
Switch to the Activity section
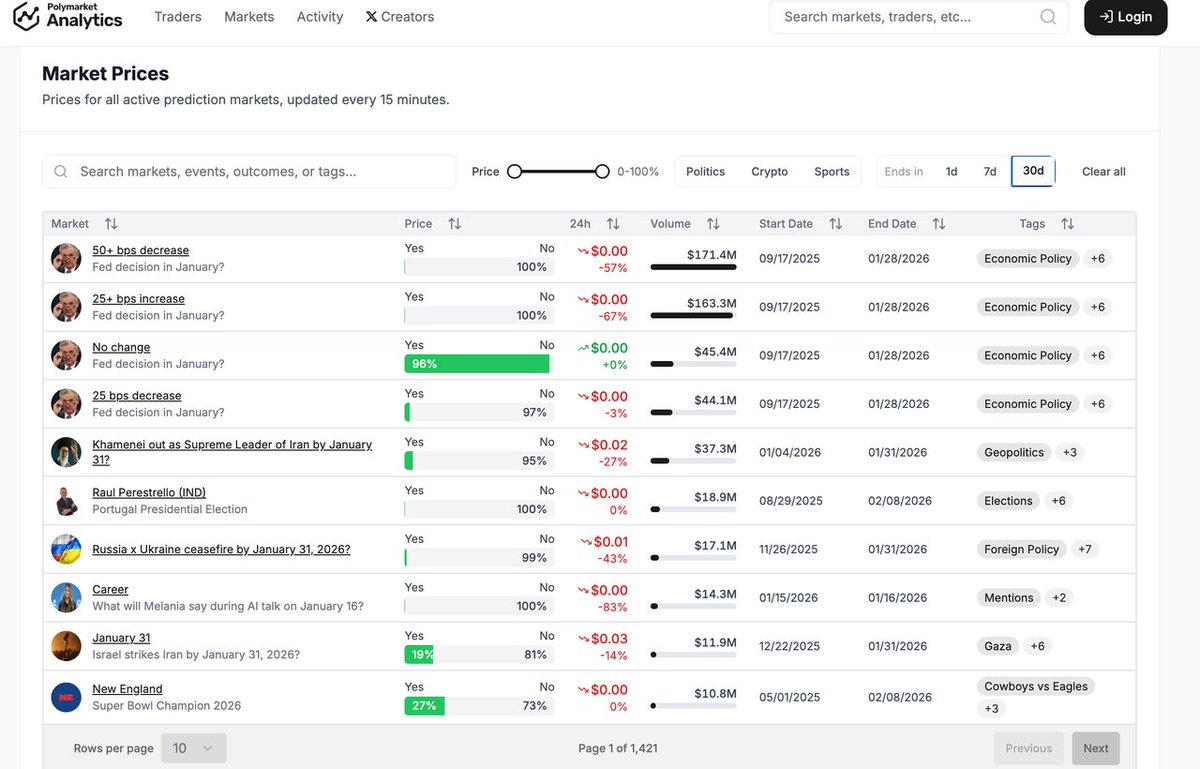point(319,16)
